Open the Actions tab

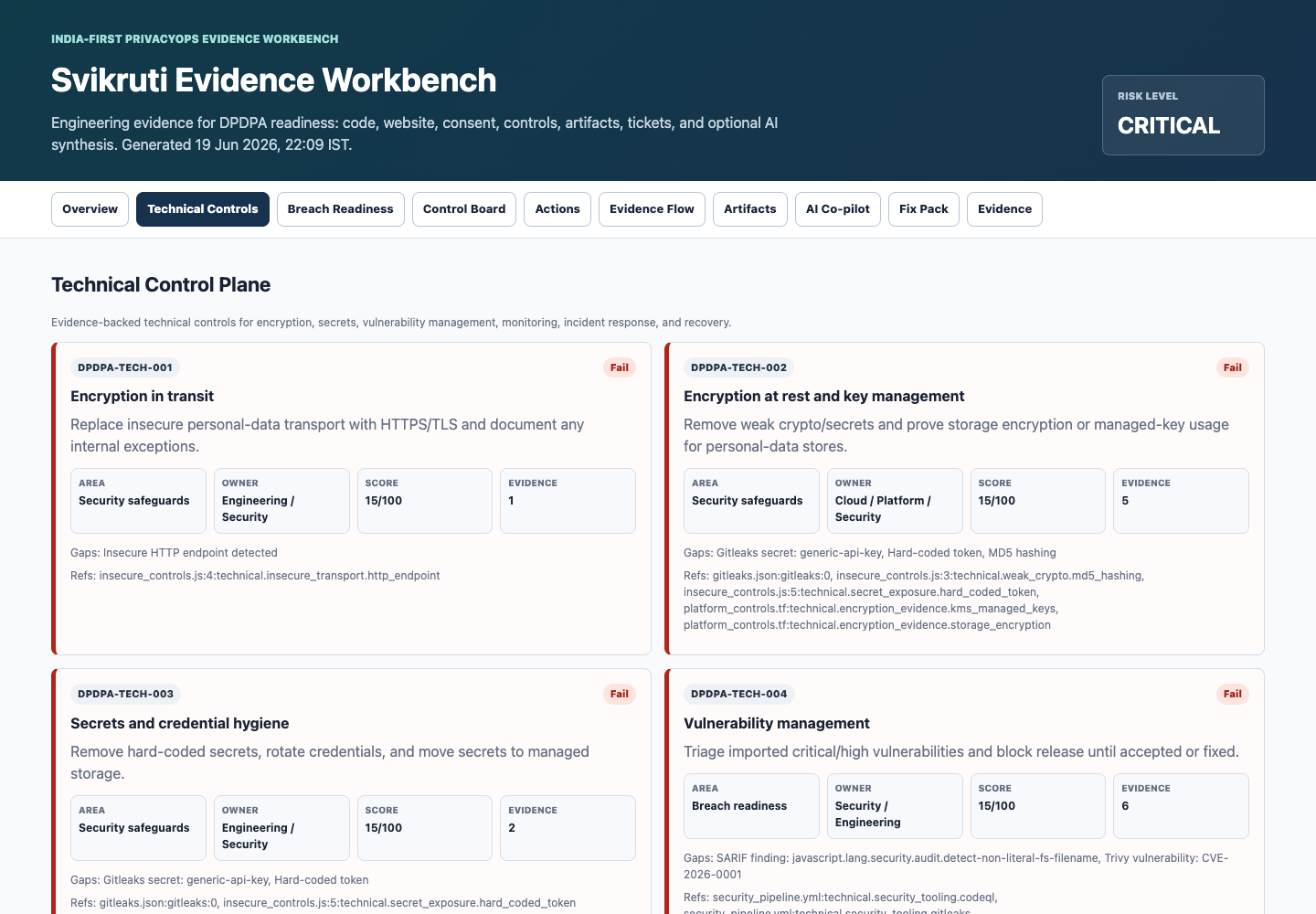click(557, 209)
